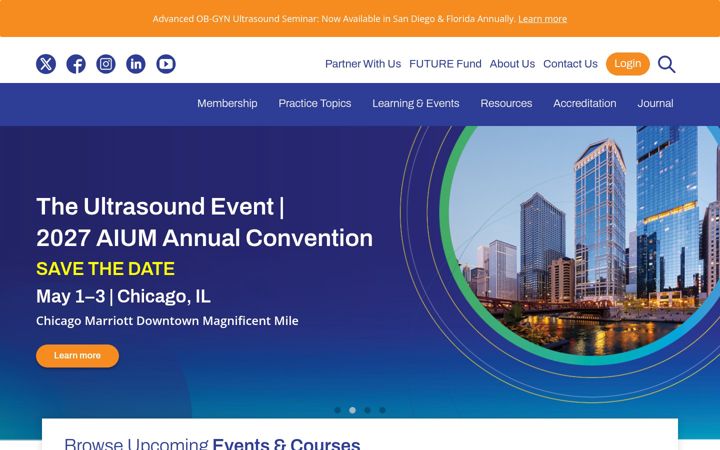
Task: Click the hero Learn more button
Action: tap(77, 356)
